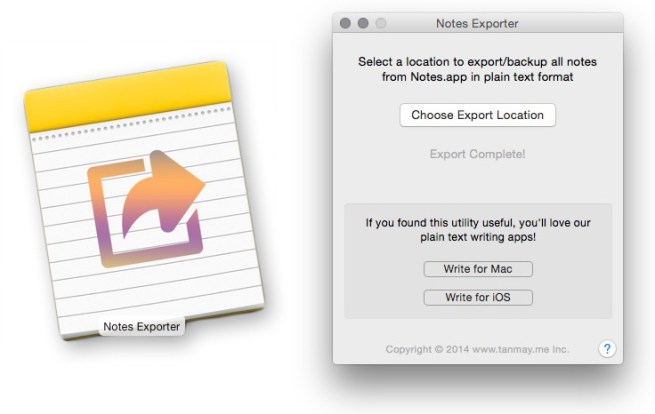Image resolution: width=655 pixels, height=414 pixels.
Task: Click the disabled zoom window button
Action: pyautogui.click(x=379, y=23)
